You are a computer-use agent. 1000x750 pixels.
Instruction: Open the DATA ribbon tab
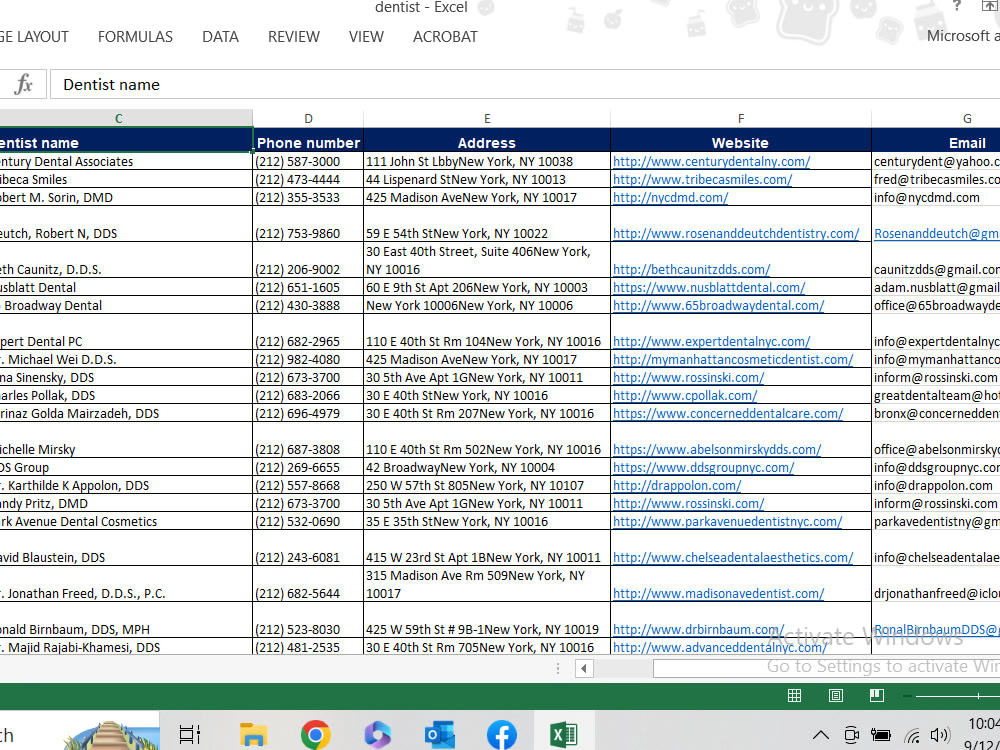pos(221,37)
